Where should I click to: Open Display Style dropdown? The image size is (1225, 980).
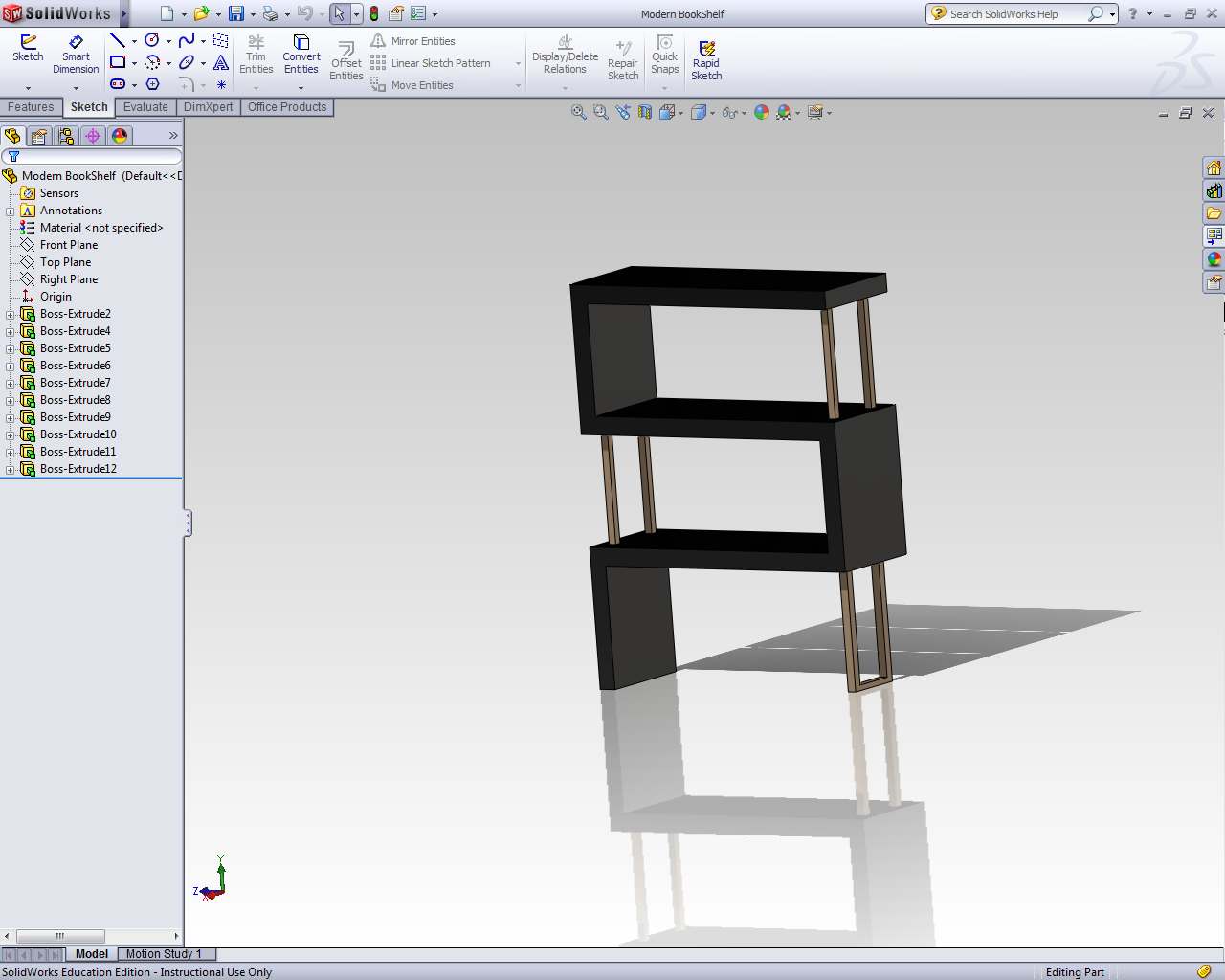[712, 113]
